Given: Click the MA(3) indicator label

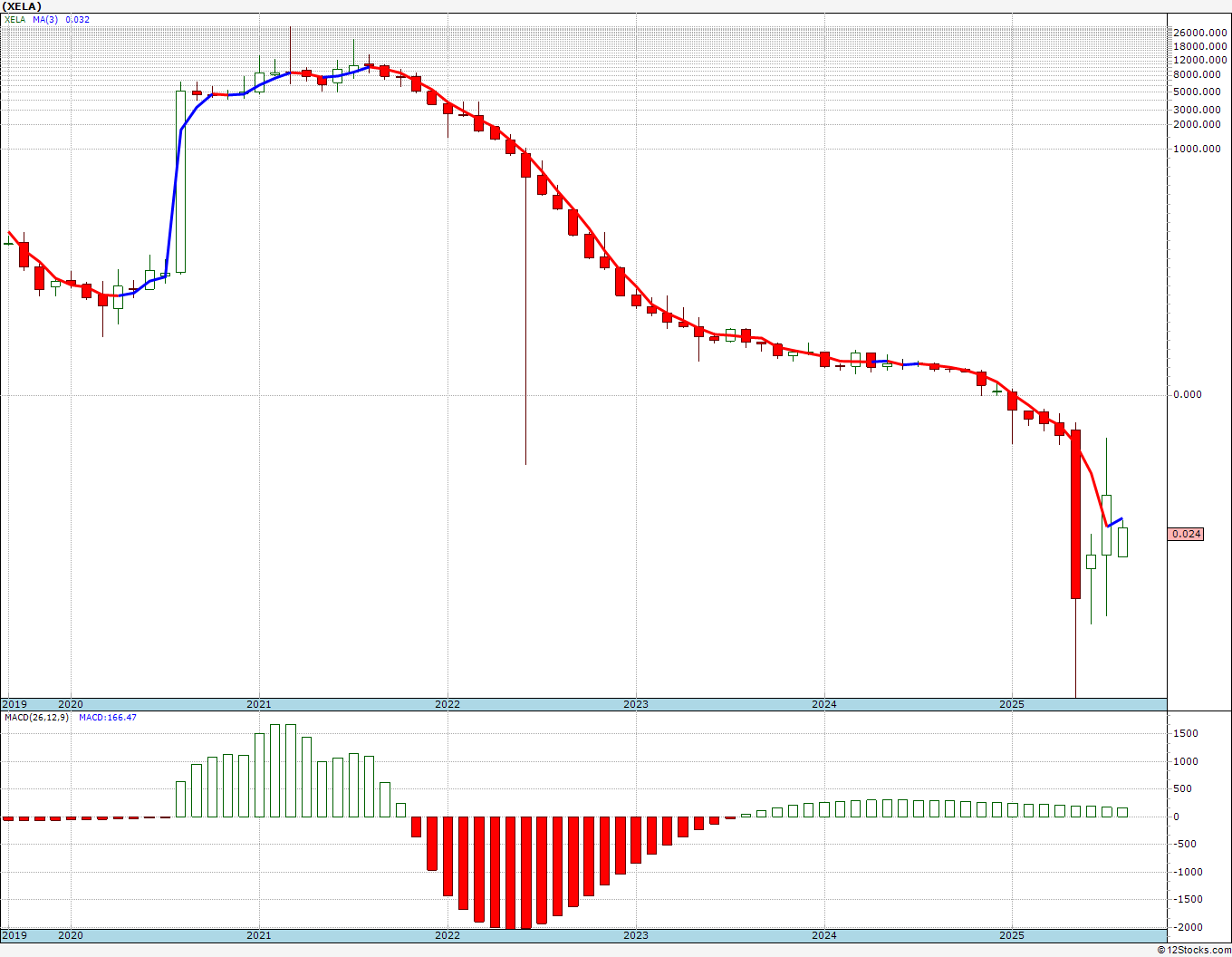Looking at the screenshot, I should (x=44, y=19).
